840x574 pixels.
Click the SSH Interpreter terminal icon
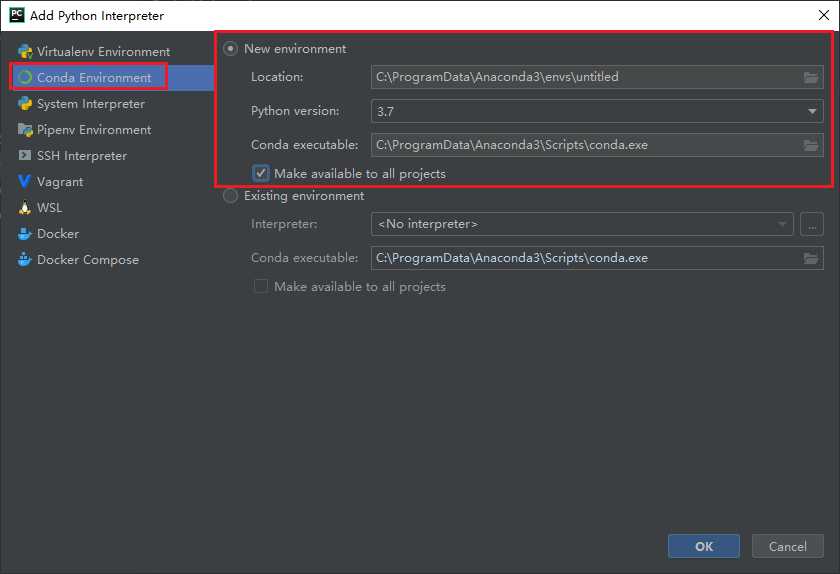tap(25, 155)
